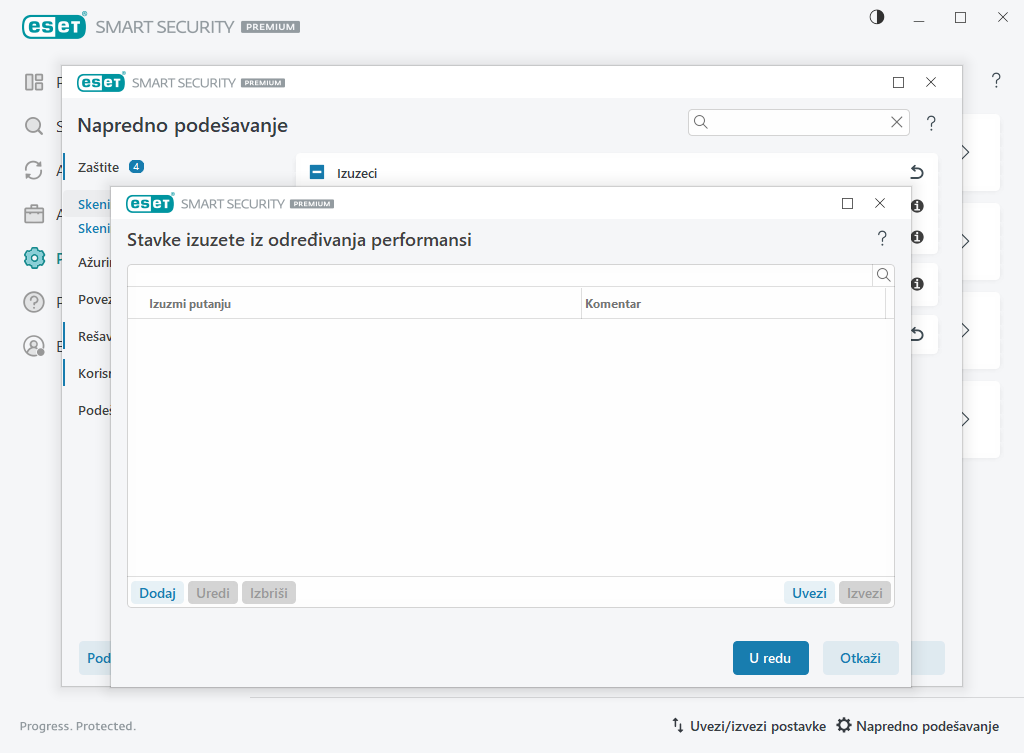Revert the Izuzeci section with the arrow icon
This screenshot has height=753, width=1024.
click(x=916, y=172)
